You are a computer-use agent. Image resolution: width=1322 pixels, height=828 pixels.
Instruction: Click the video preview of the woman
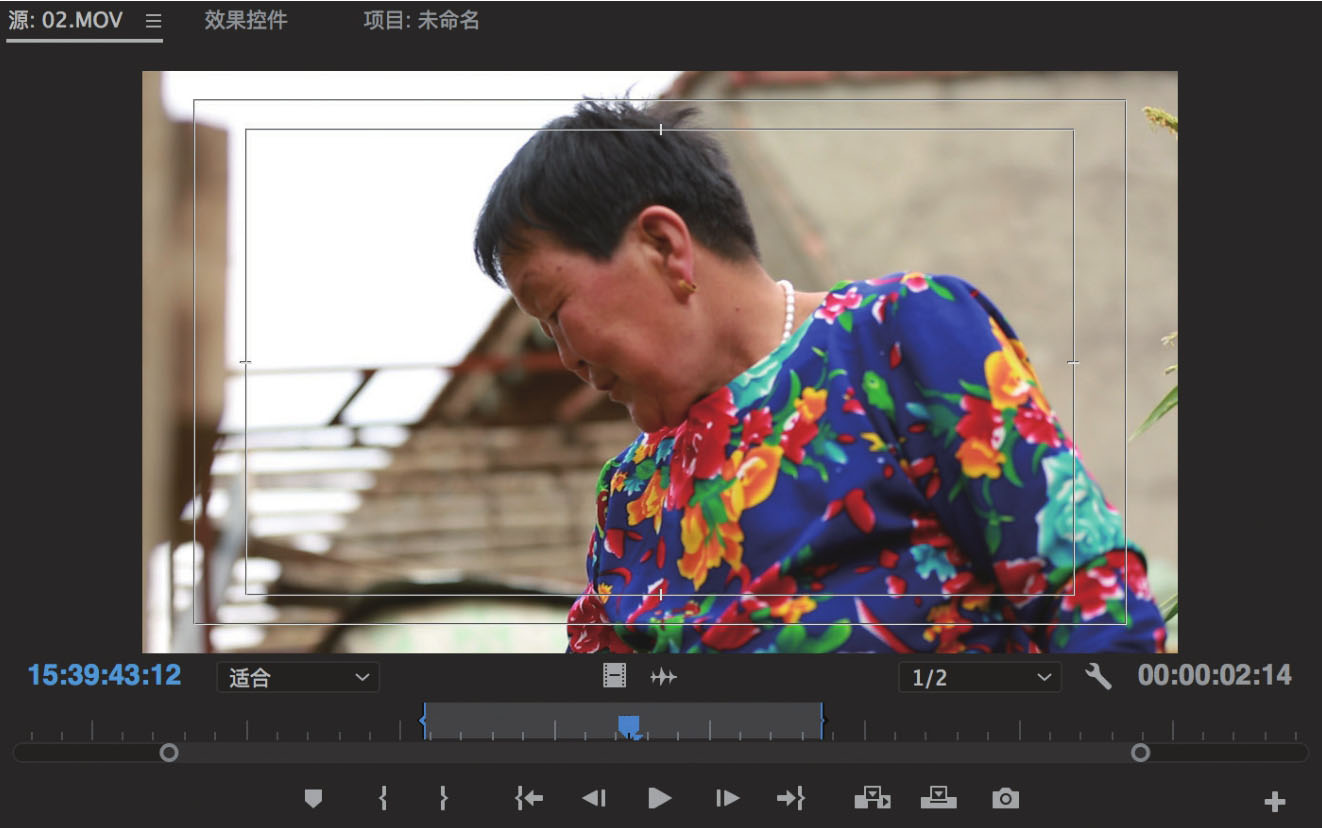pyautogui.click(x=660, y=362)
